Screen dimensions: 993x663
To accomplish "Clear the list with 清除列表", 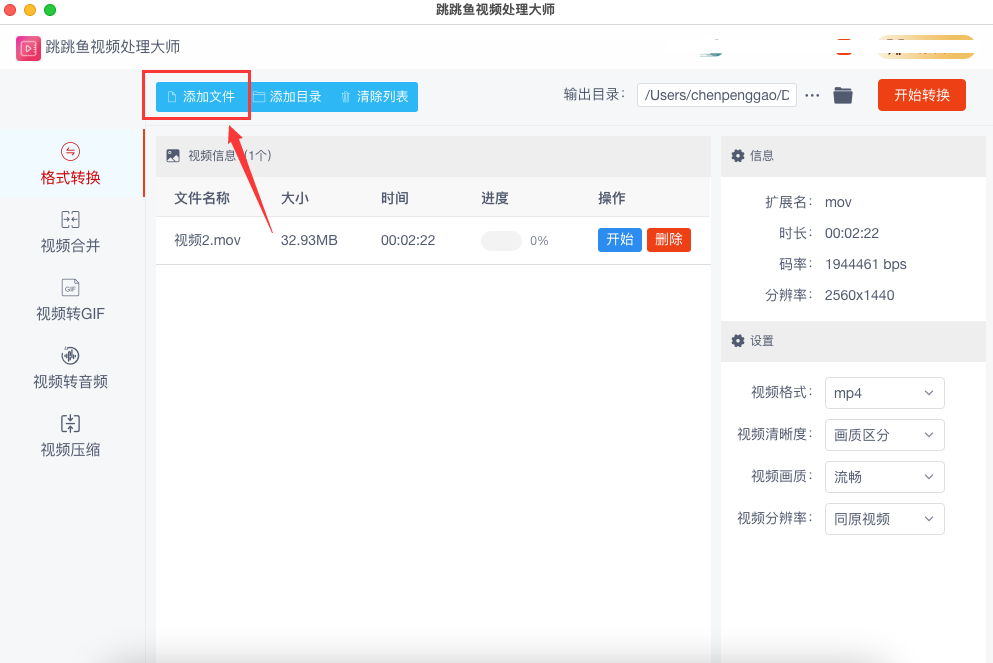I will click(x=374, y=97).
